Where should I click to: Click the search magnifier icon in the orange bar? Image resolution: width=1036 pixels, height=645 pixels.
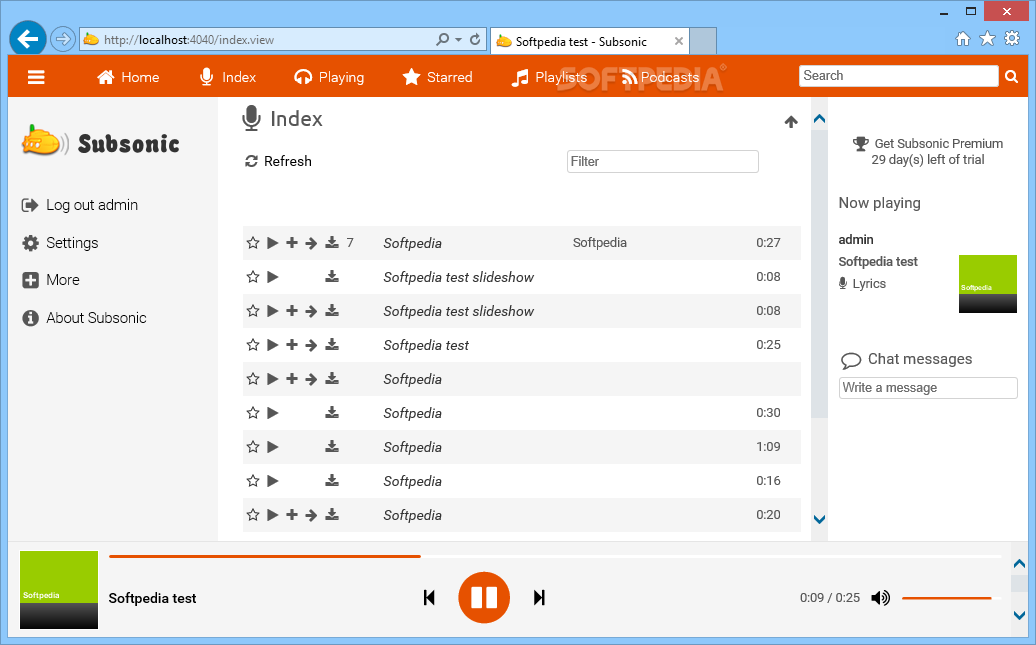click(x=1011, y=77)
